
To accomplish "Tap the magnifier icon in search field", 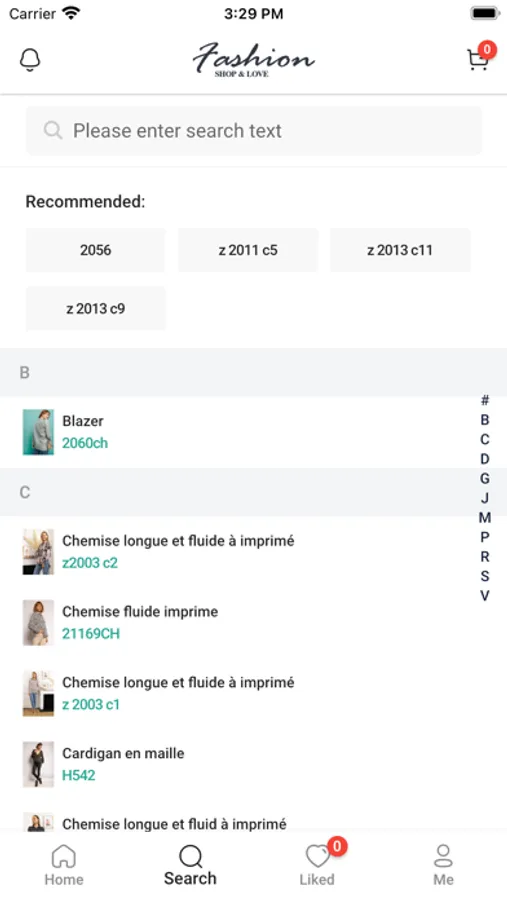I will pos(53,131).
